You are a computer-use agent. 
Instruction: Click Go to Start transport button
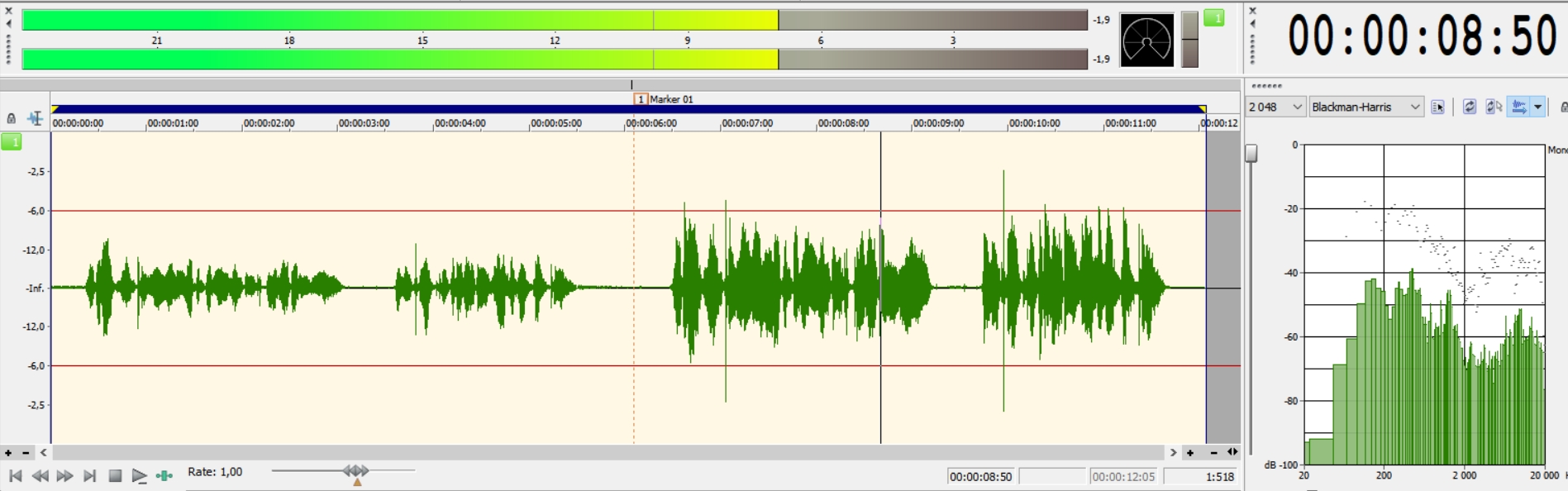tap(15, 475)
